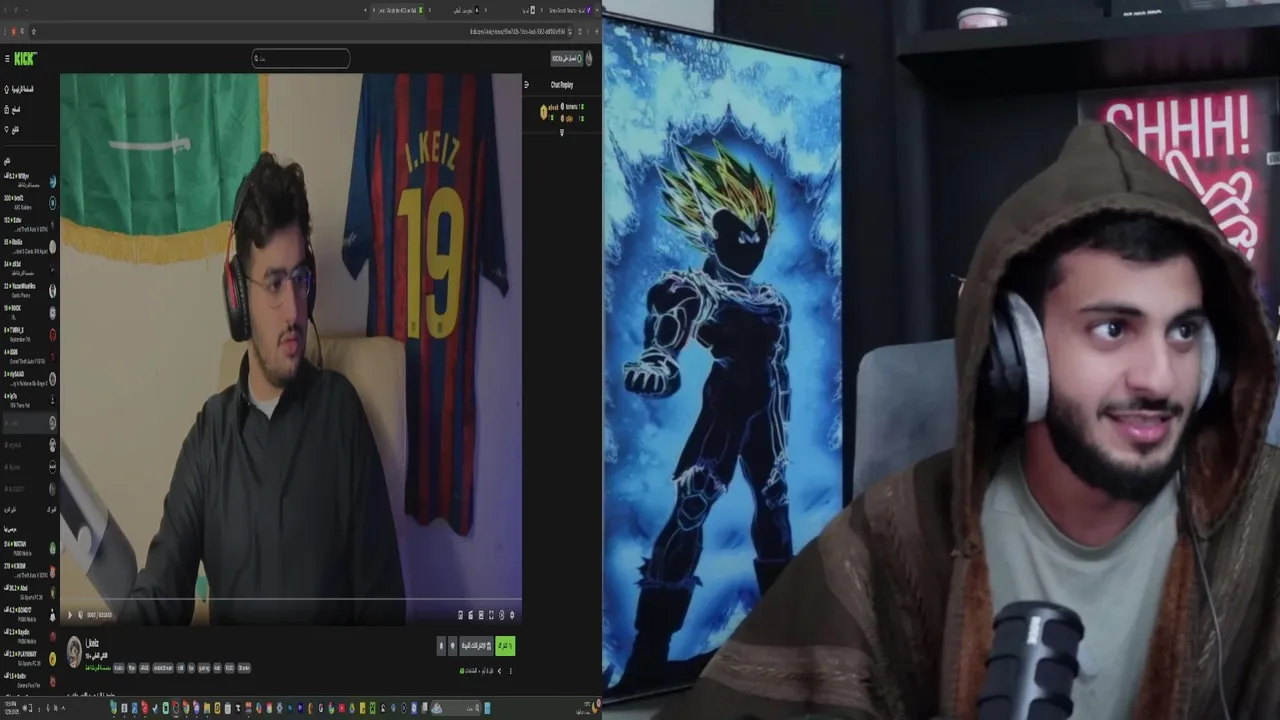Open the PLAYAWAY recommended channel
The image size is (1280, 720).
click(x=29, y=658)
